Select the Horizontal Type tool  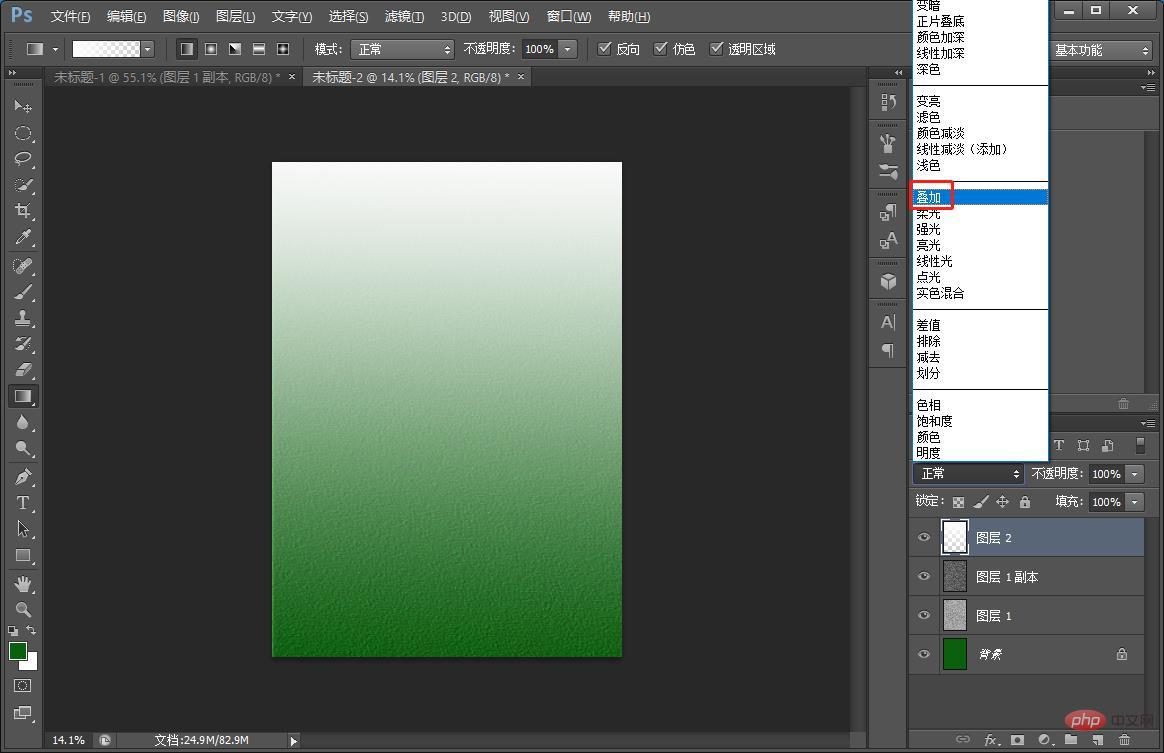(22, 503)
